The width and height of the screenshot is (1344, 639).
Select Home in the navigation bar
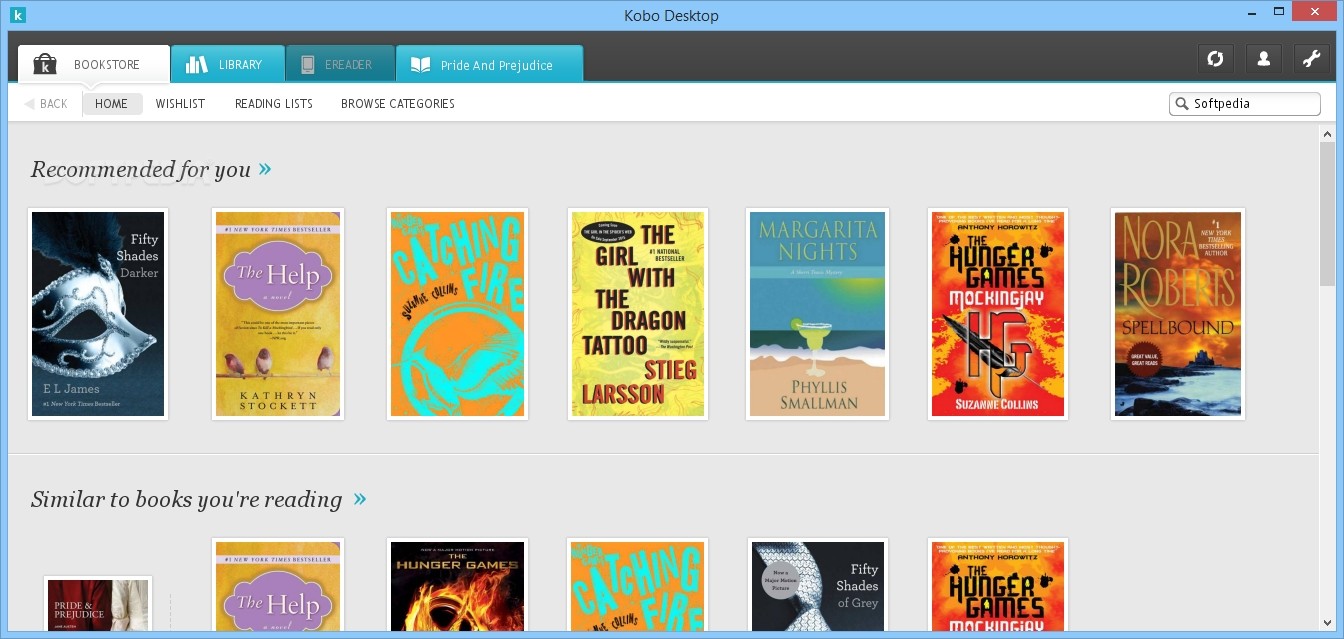click(112, 104)
